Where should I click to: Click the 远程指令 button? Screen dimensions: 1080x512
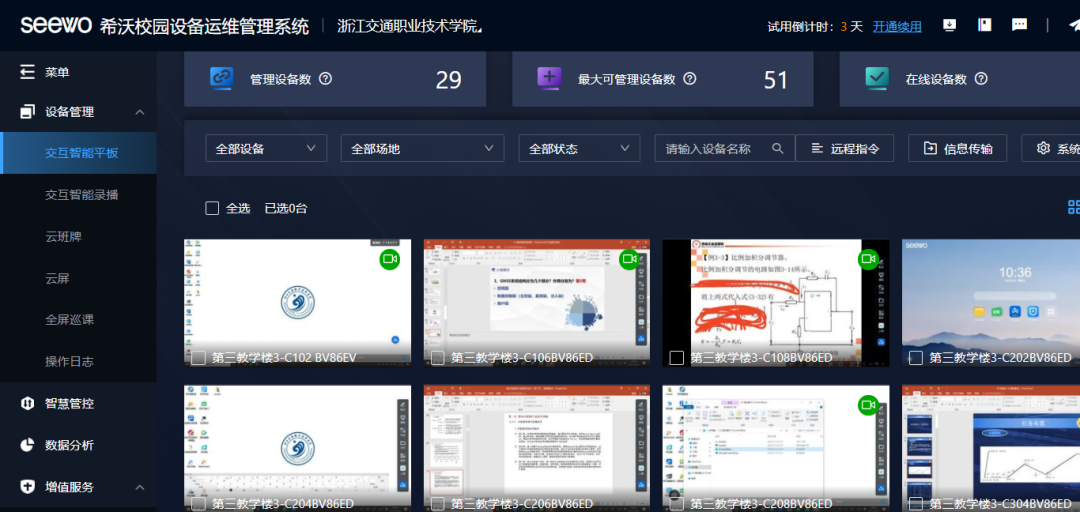pos(845,148)
